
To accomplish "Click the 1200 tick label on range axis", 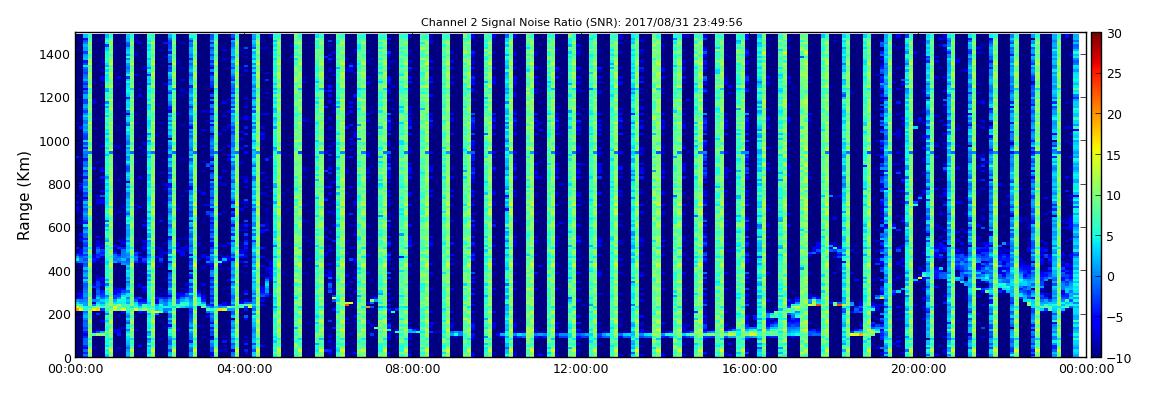I will (x=56, y=98).
